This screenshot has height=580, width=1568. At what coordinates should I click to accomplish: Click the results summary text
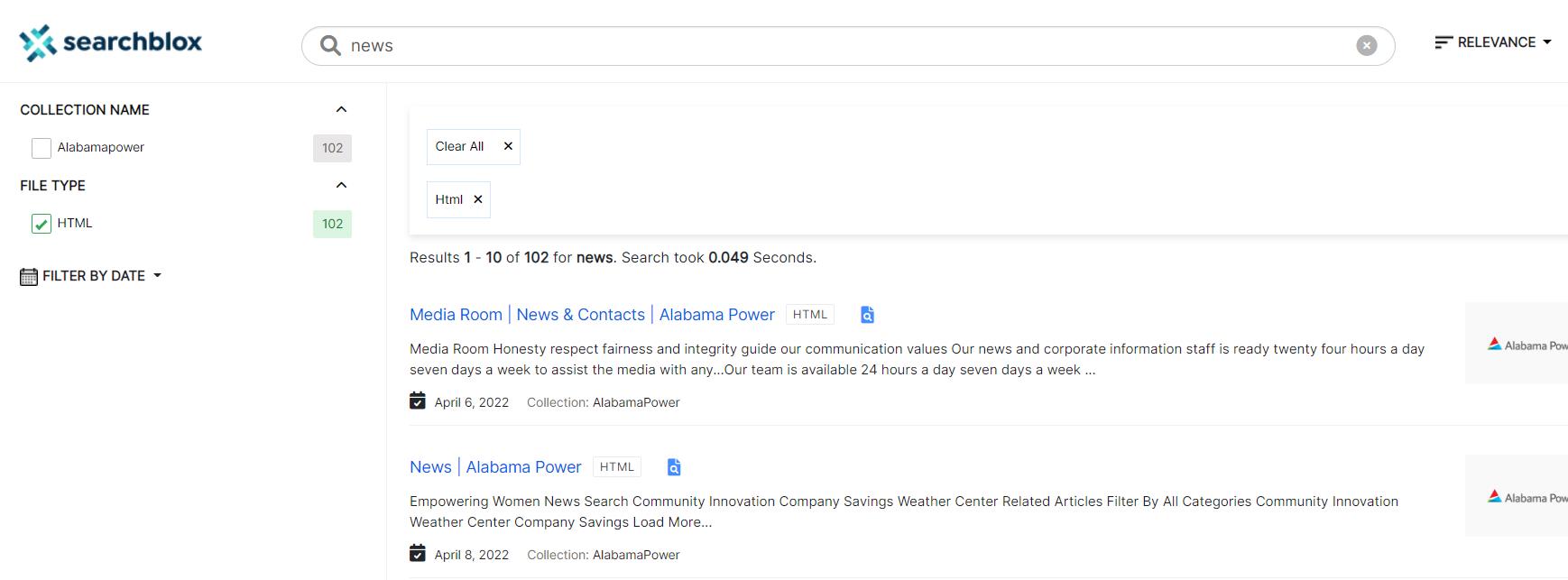click(x=613, y=258)
